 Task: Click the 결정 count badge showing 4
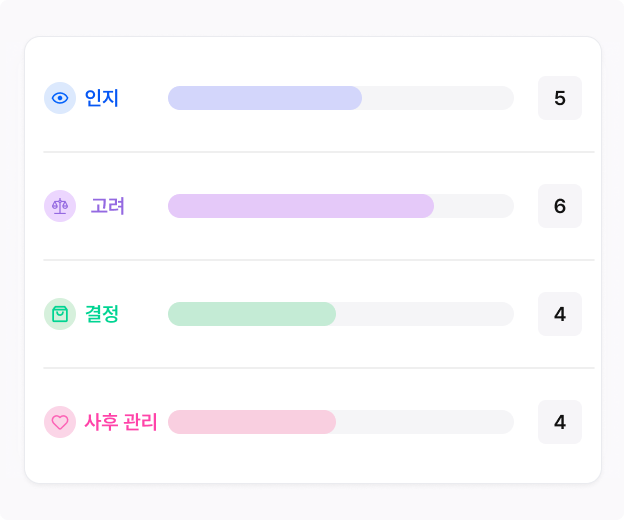click(x=560, y=314)
